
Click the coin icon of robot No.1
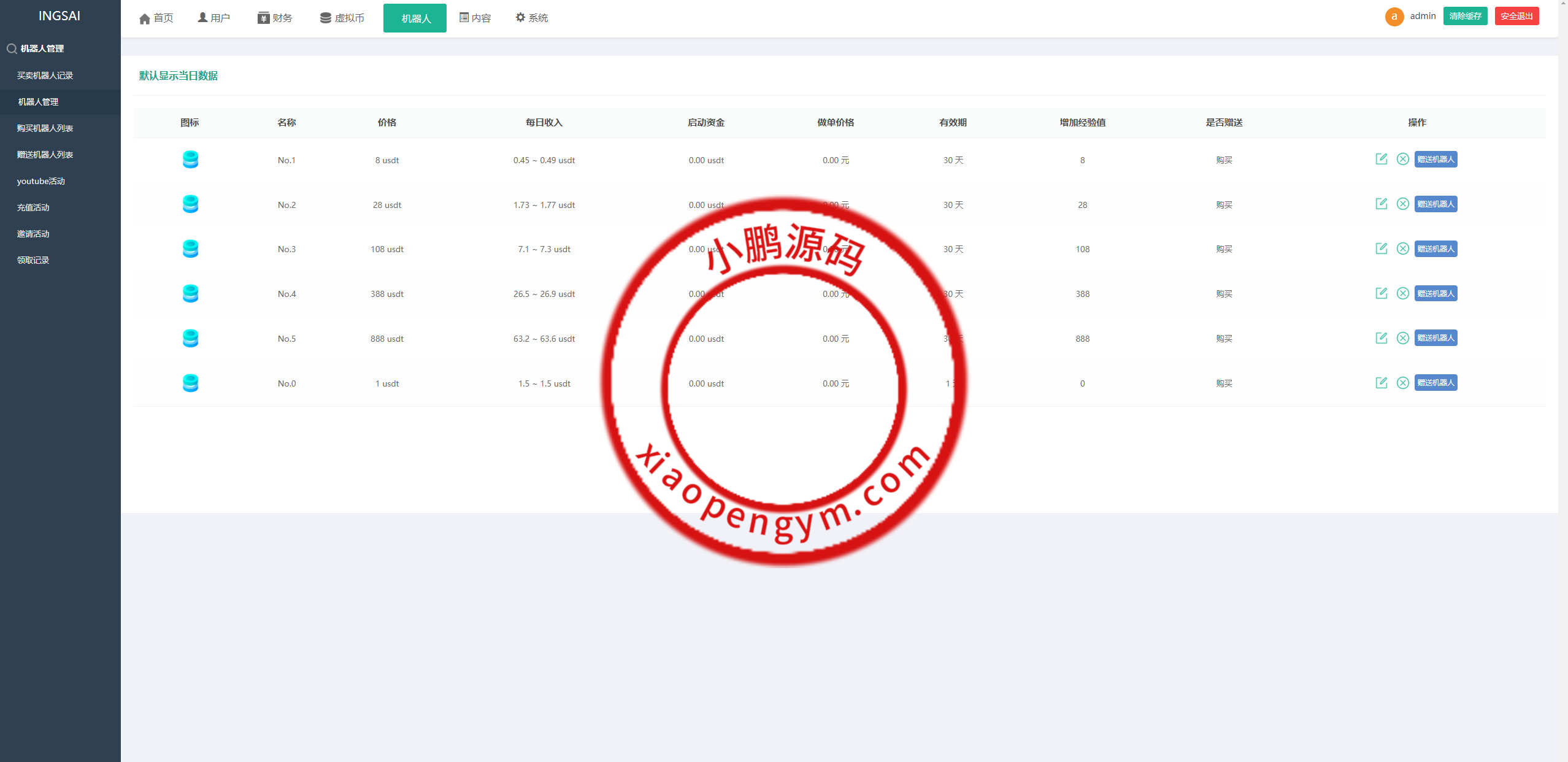(x=190, y=160)
